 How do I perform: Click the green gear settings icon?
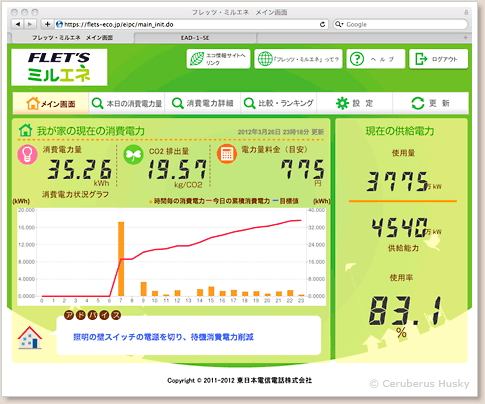pyautogui.click(x=342, y=103)
